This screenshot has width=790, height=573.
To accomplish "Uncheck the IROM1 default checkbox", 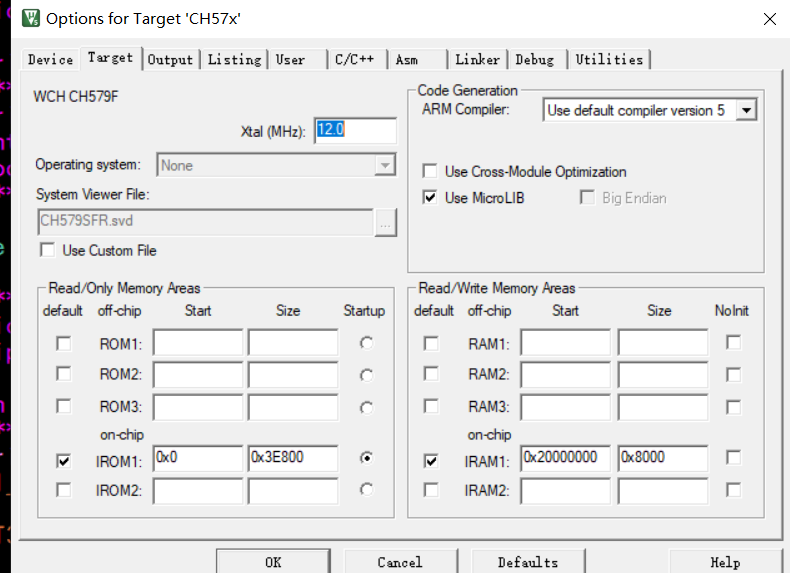I will pyautogui.click(x=64, y=461).
